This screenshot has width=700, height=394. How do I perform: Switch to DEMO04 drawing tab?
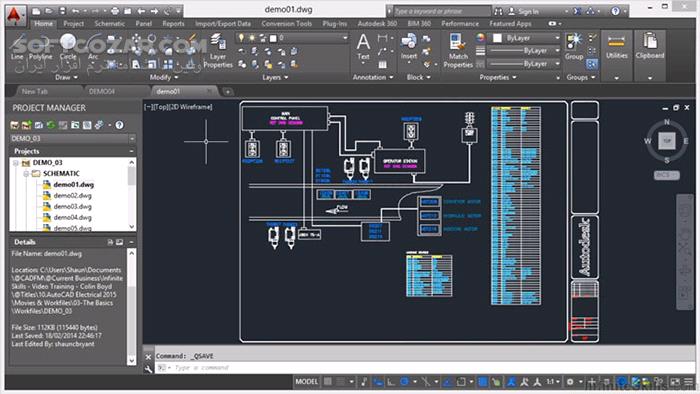(x=102, y=91)
